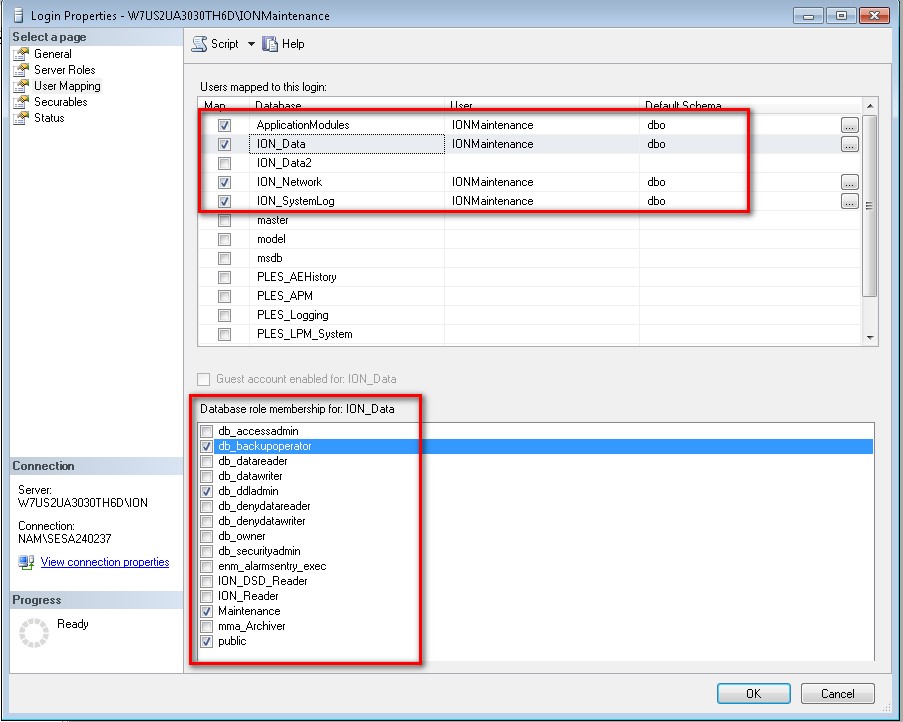
Task: Disable the db_backupoperator role checkbox
Action: coord(206,446)
